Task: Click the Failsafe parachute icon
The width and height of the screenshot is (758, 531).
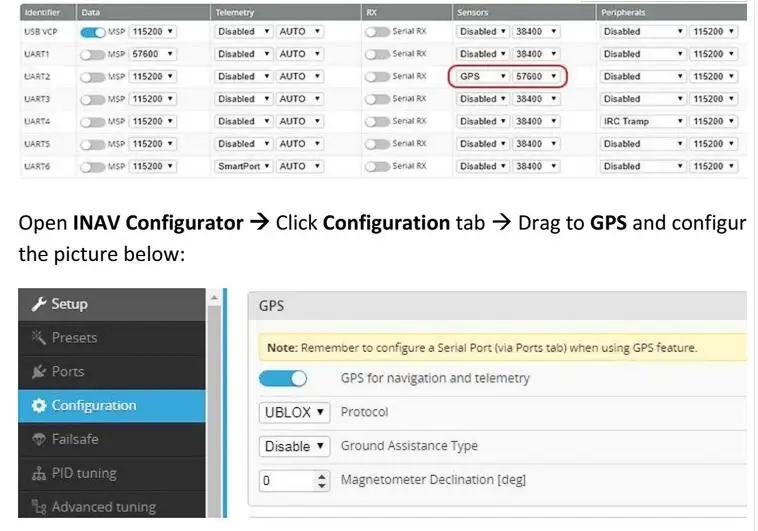Action: point(39,439)
